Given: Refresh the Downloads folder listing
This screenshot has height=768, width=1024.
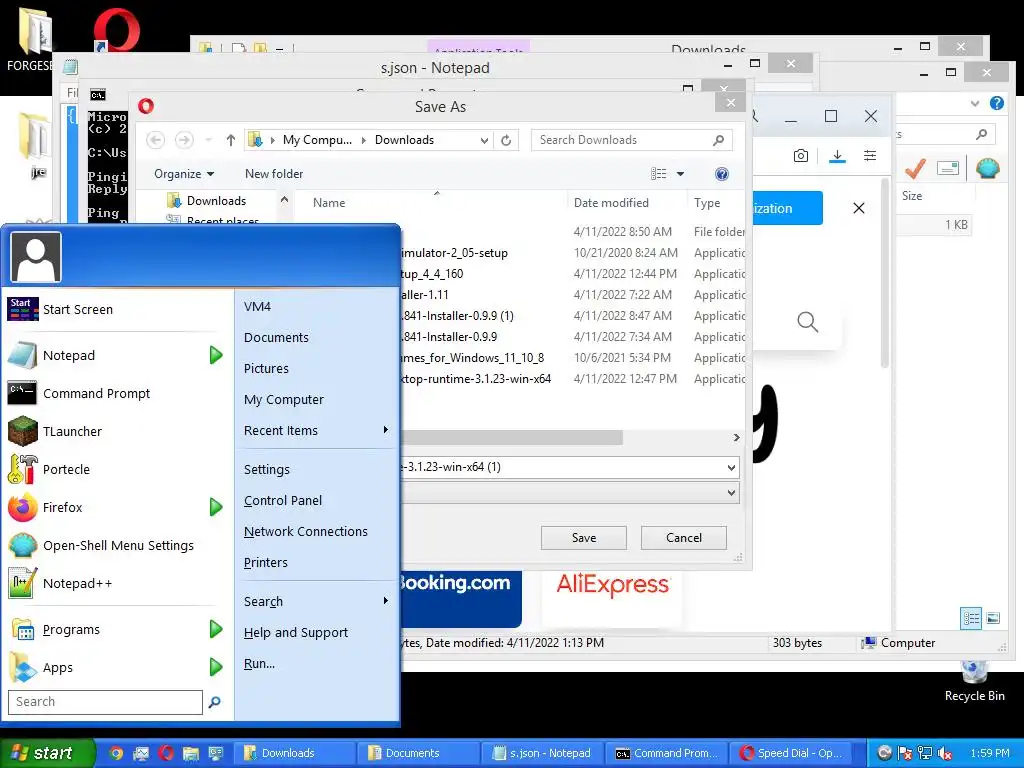Looking at the screenshot, I should pyautogui.click(x=506, y=140).
